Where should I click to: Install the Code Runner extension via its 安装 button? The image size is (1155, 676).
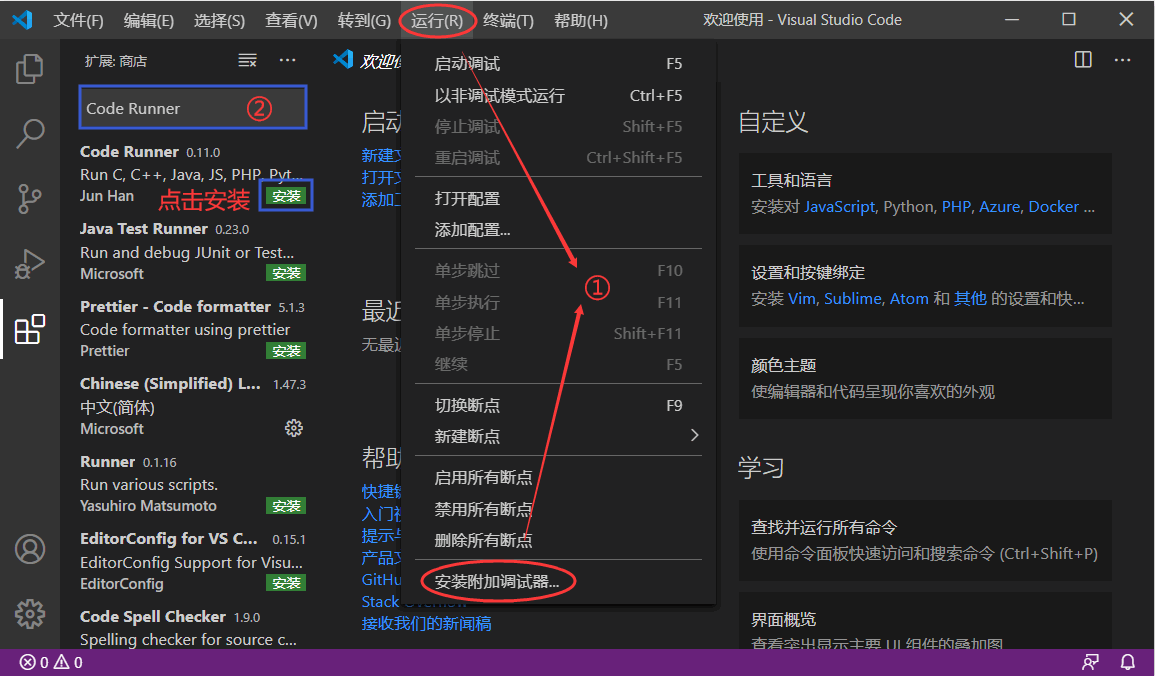[x=286, y=195]
